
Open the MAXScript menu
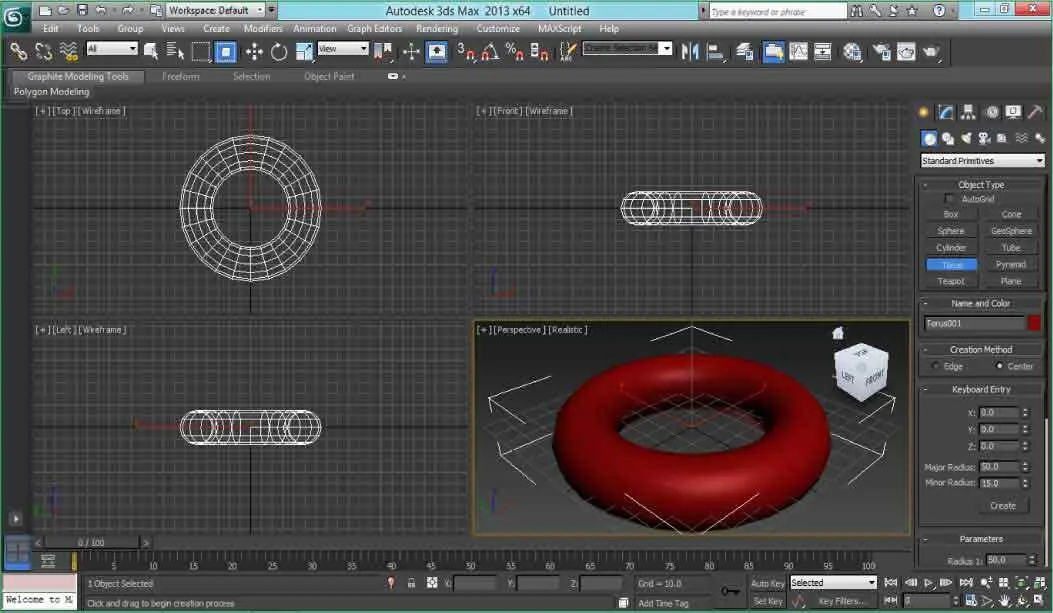click(x=559, y=29)
